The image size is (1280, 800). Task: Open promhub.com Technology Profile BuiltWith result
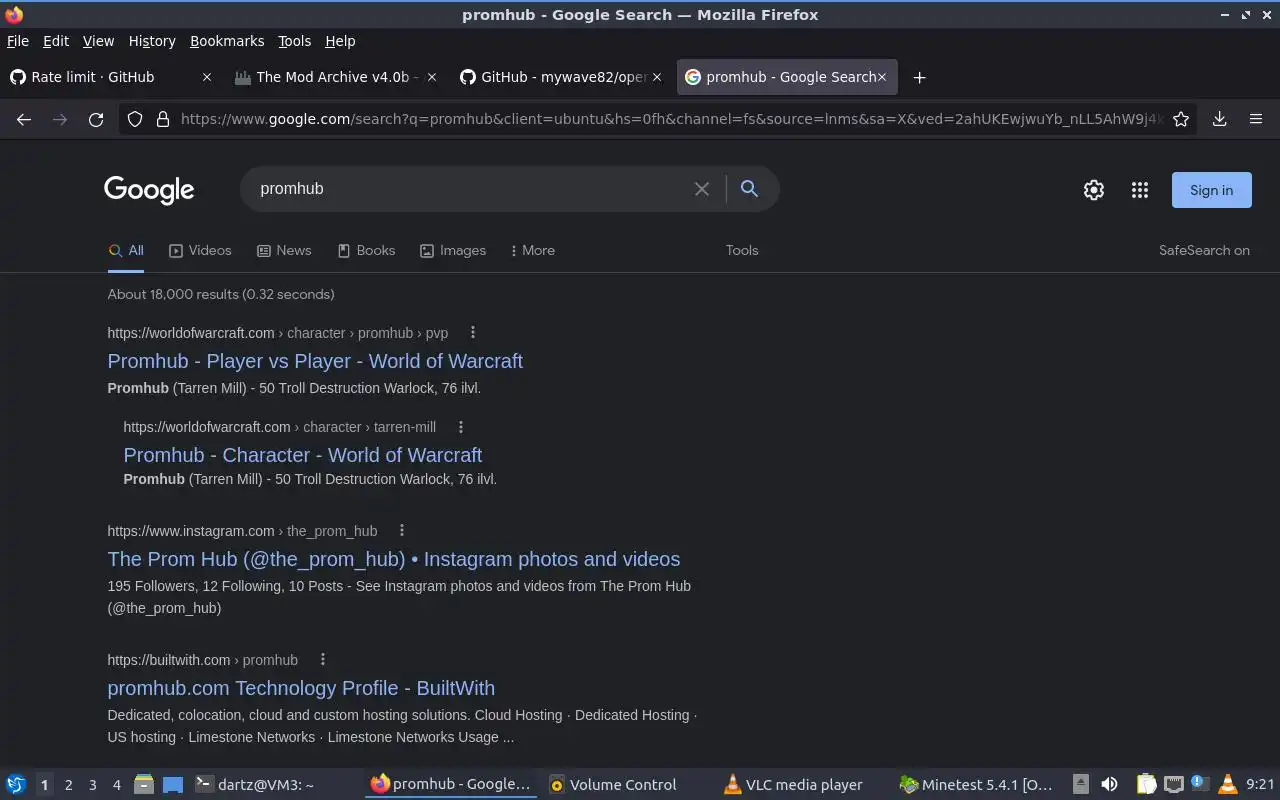[301, 688]
